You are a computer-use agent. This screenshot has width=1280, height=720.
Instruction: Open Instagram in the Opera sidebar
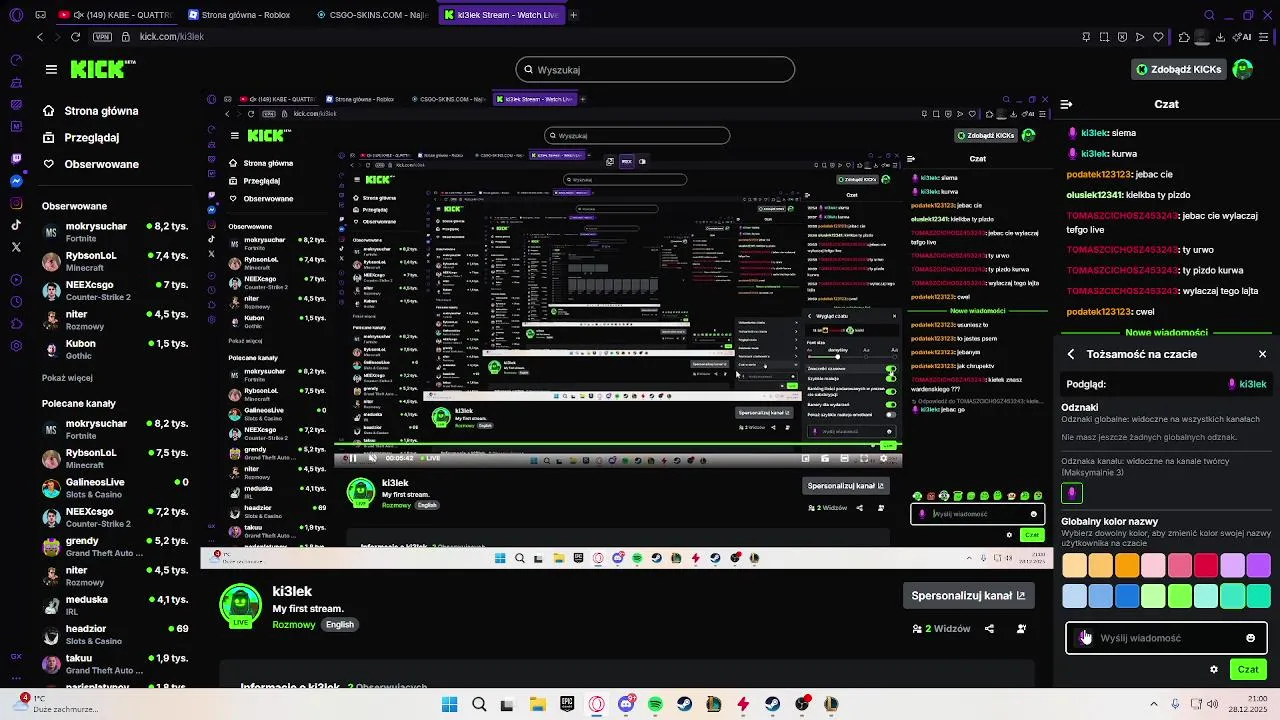point(16,203)
